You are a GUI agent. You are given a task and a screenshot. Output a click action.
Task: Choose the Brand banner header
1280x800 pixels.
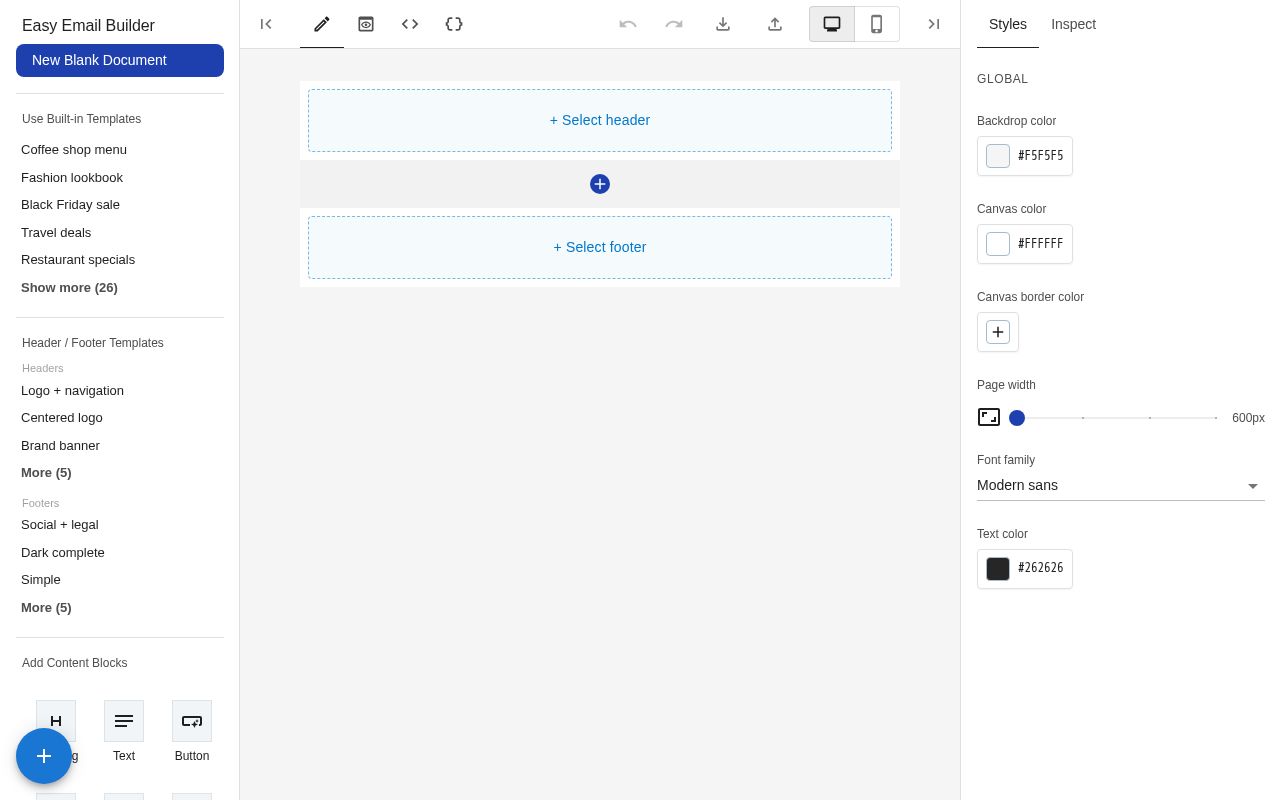(60, 446)
